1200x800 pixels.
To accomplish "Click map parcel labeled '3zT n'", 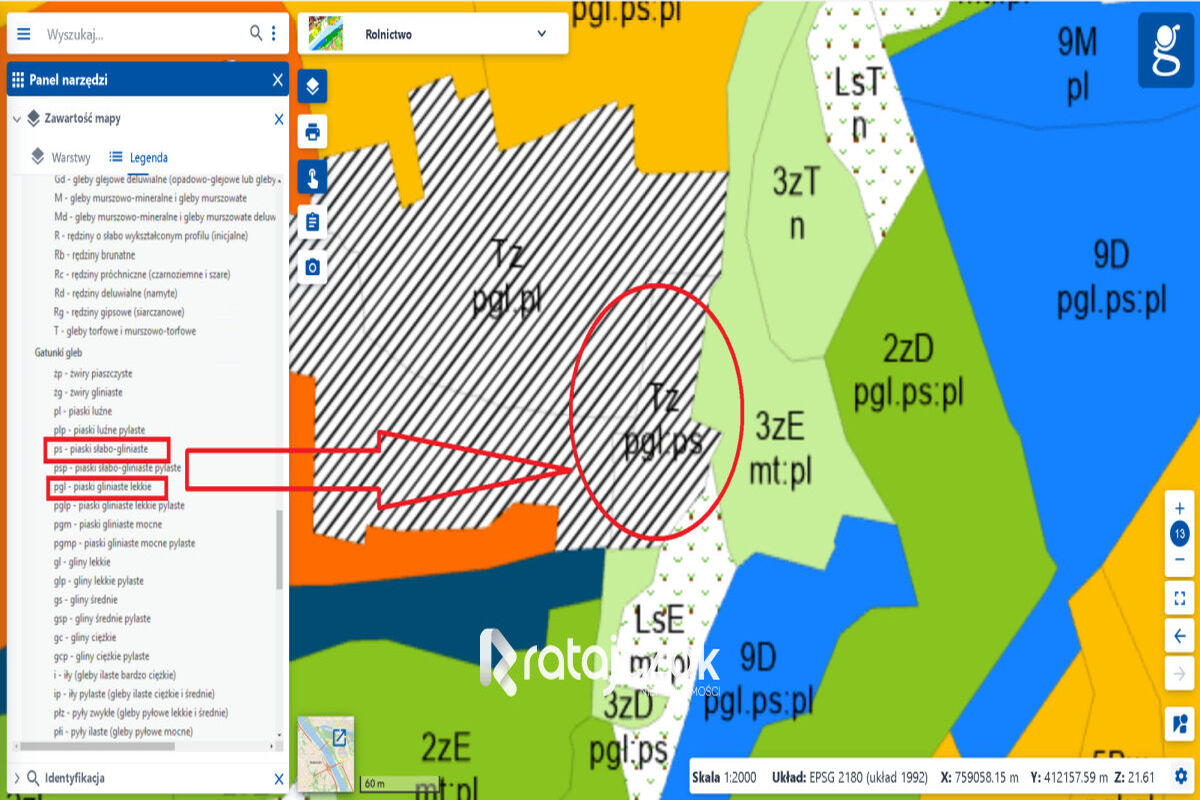I will (x=796, y=205).
